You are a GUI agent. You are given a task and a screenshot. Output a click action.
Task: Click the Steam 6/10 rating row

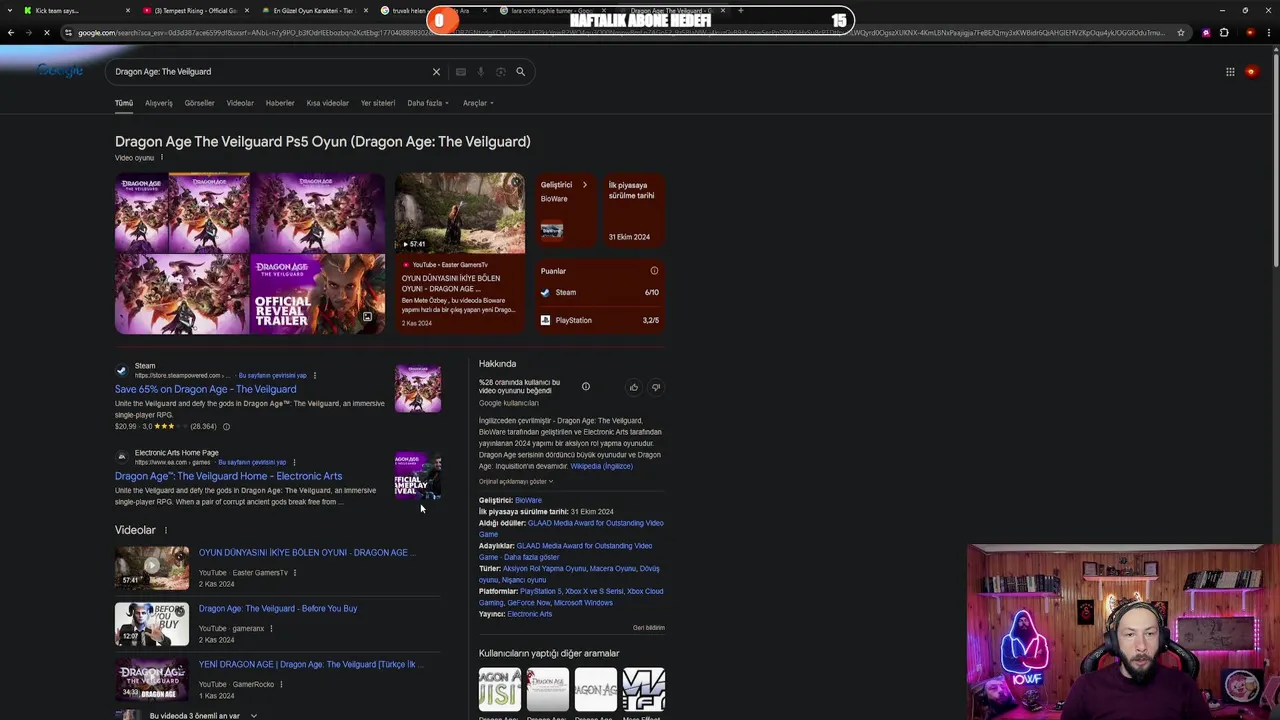click(600, 293)
